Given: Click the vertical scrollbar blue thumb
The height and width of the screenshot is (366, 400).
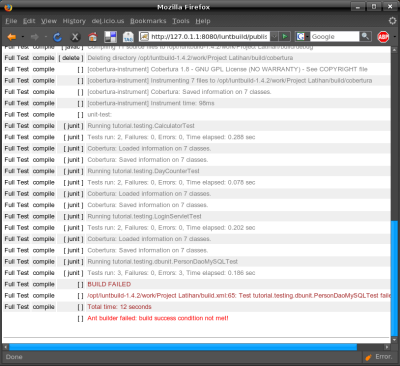Looking at the screenshot, I should pos(394,278).
